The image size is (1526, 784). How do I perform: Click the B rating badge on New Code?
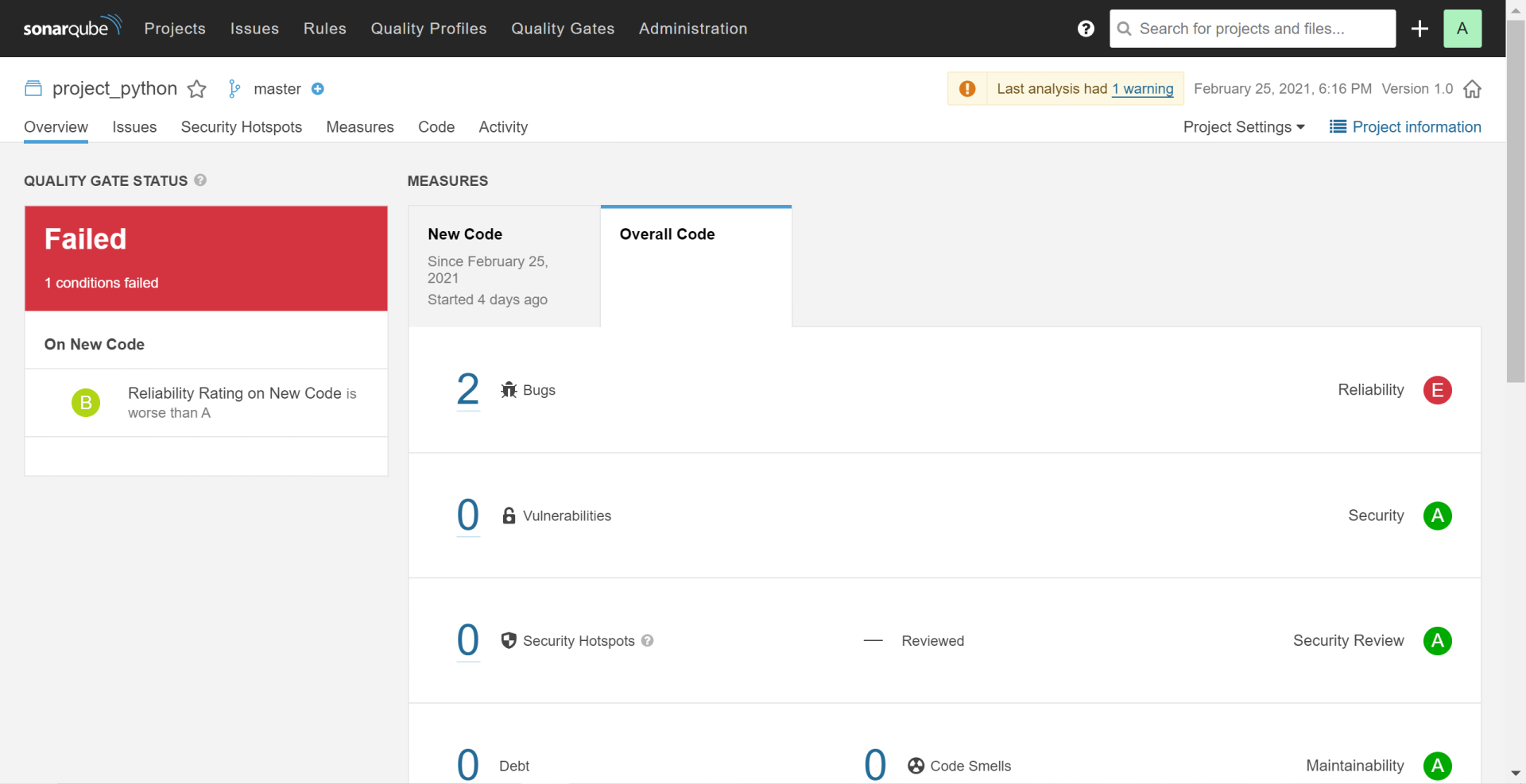pos(86,403)
